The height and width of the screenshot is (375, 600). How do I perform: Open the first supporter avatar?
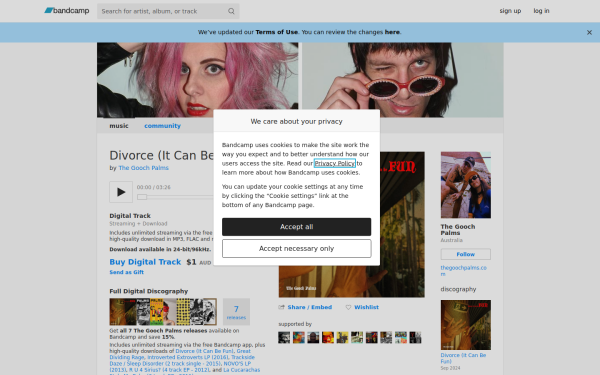click(284, 338)
